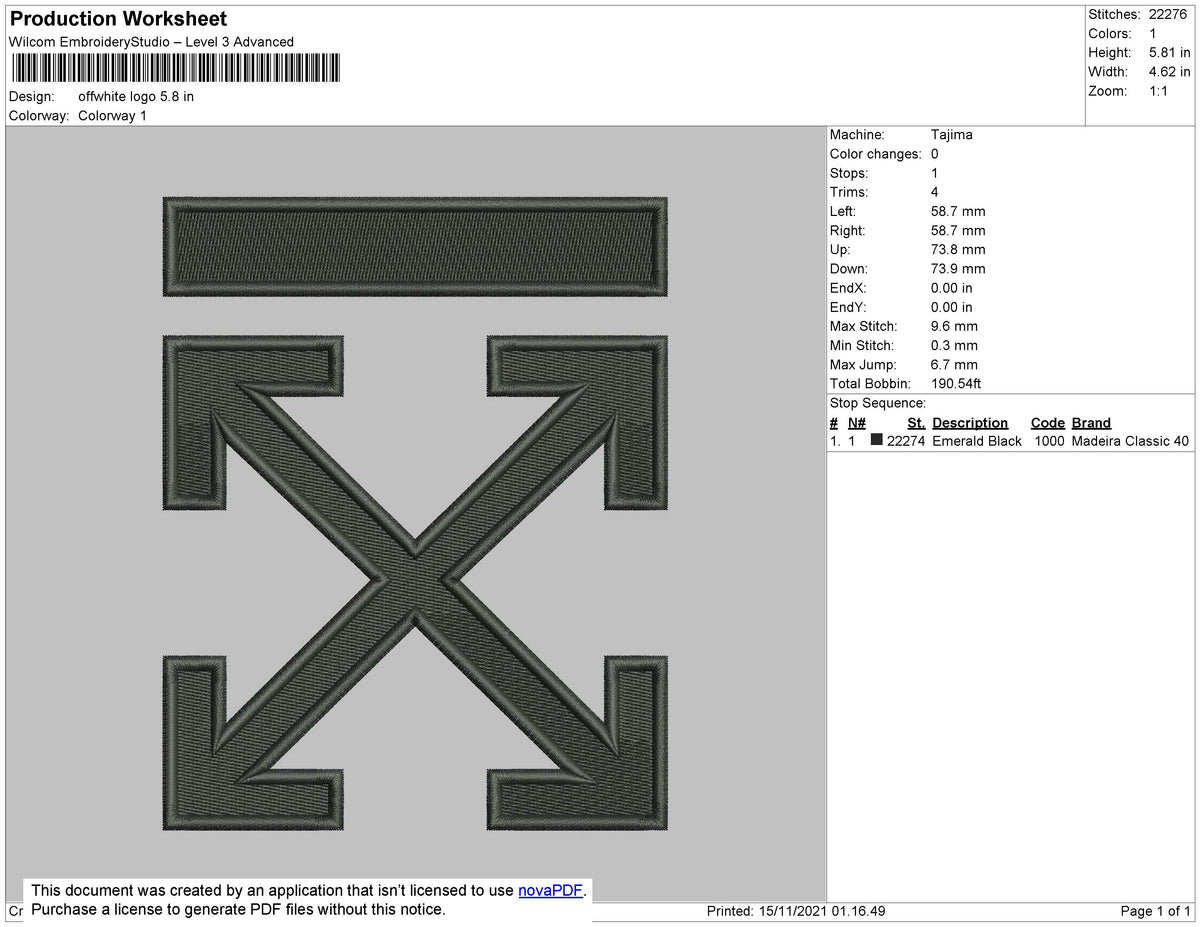This screenshot has width=1200, height=927.
Task: Select the "EndY:" label
Action: tap(848, 307)
